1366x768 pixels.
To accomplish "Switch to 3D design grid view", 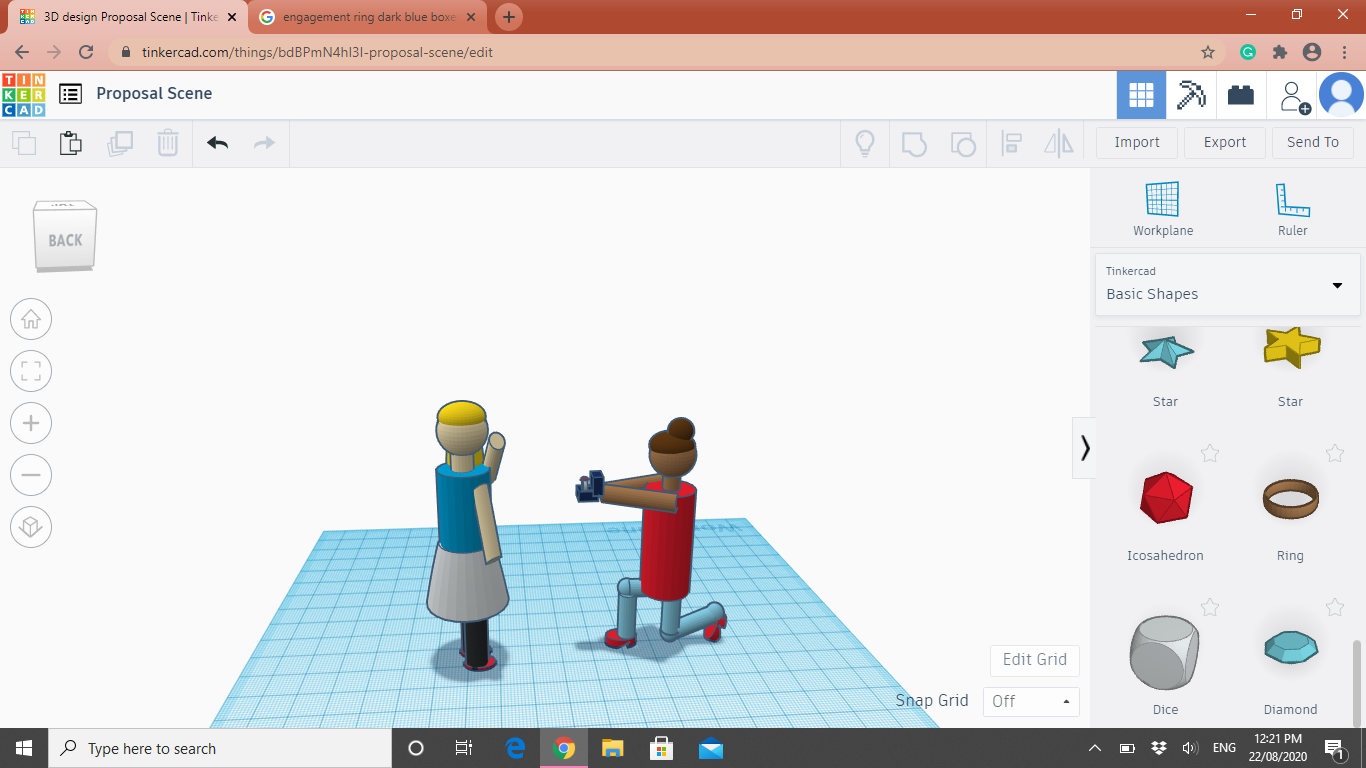I will pos(1141,95).
